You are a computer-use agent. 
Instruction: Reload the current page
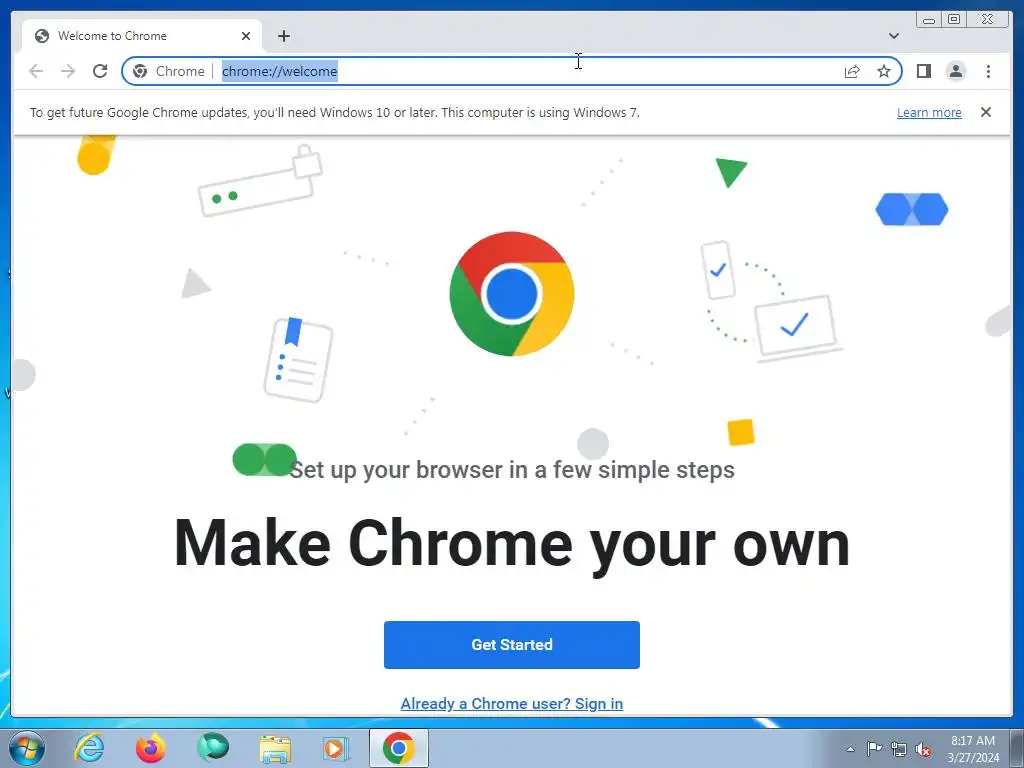click(x=100, y=71)
